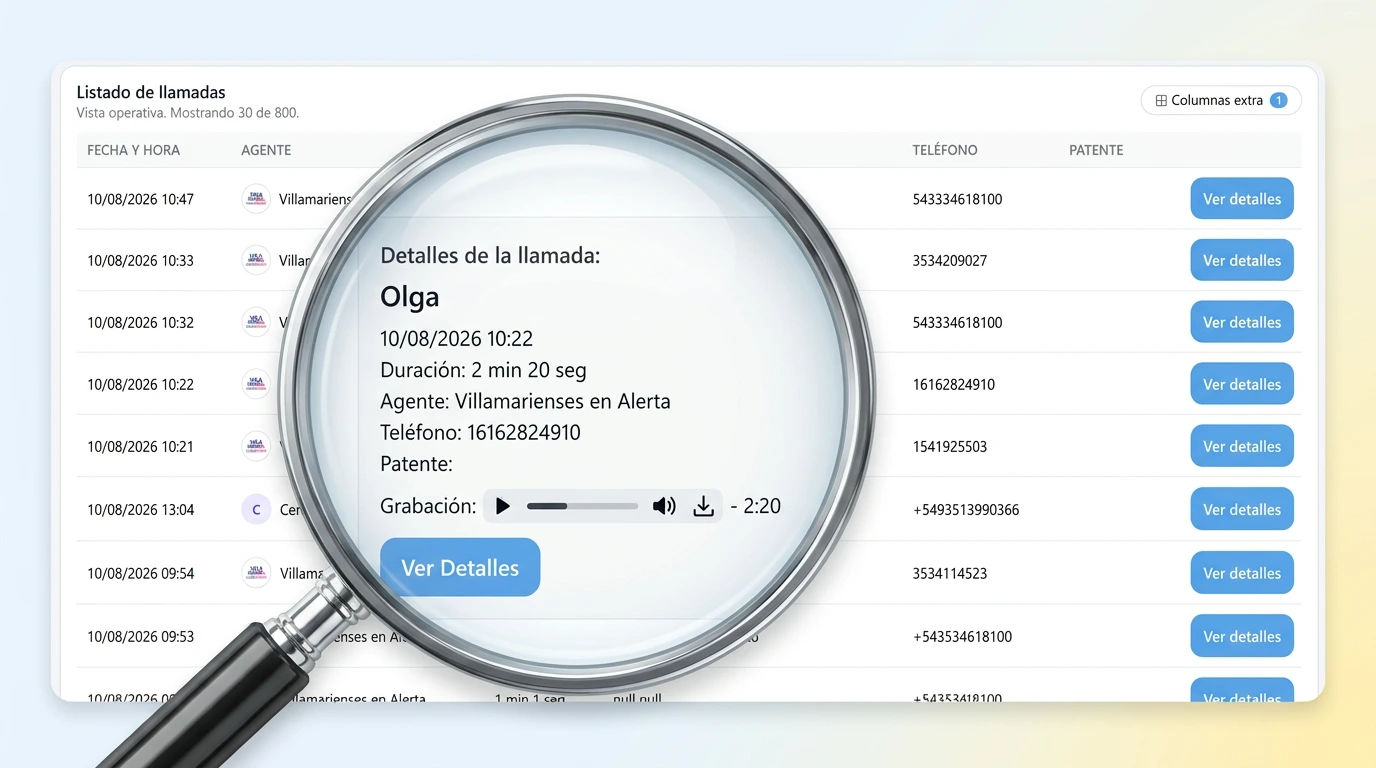This screenshot has width=1376, height=768.
Task: Click phone number 1541925503
Action: [x=950, y=446]
